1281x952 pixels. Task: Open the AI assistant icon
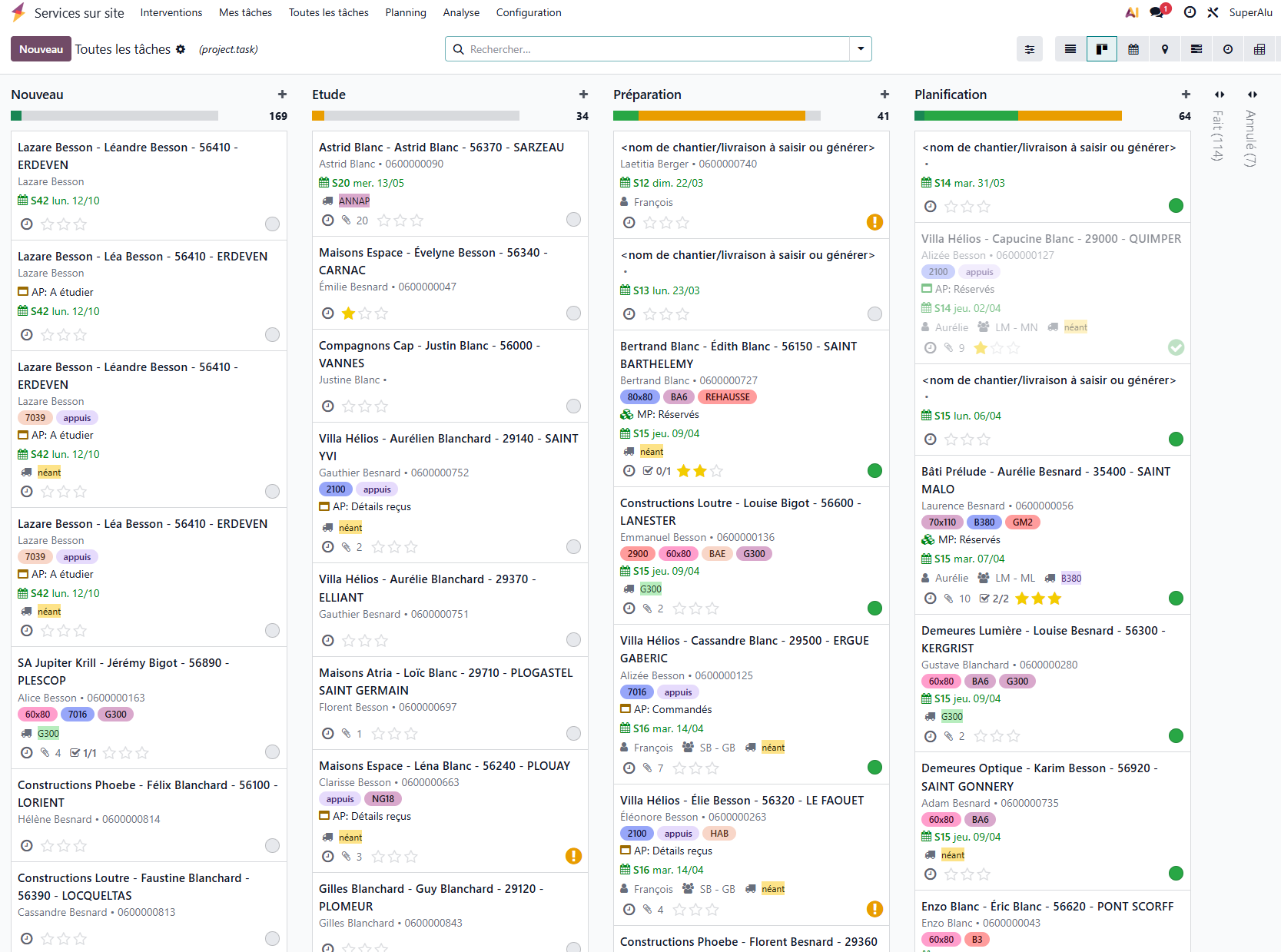click(1131, 12)
